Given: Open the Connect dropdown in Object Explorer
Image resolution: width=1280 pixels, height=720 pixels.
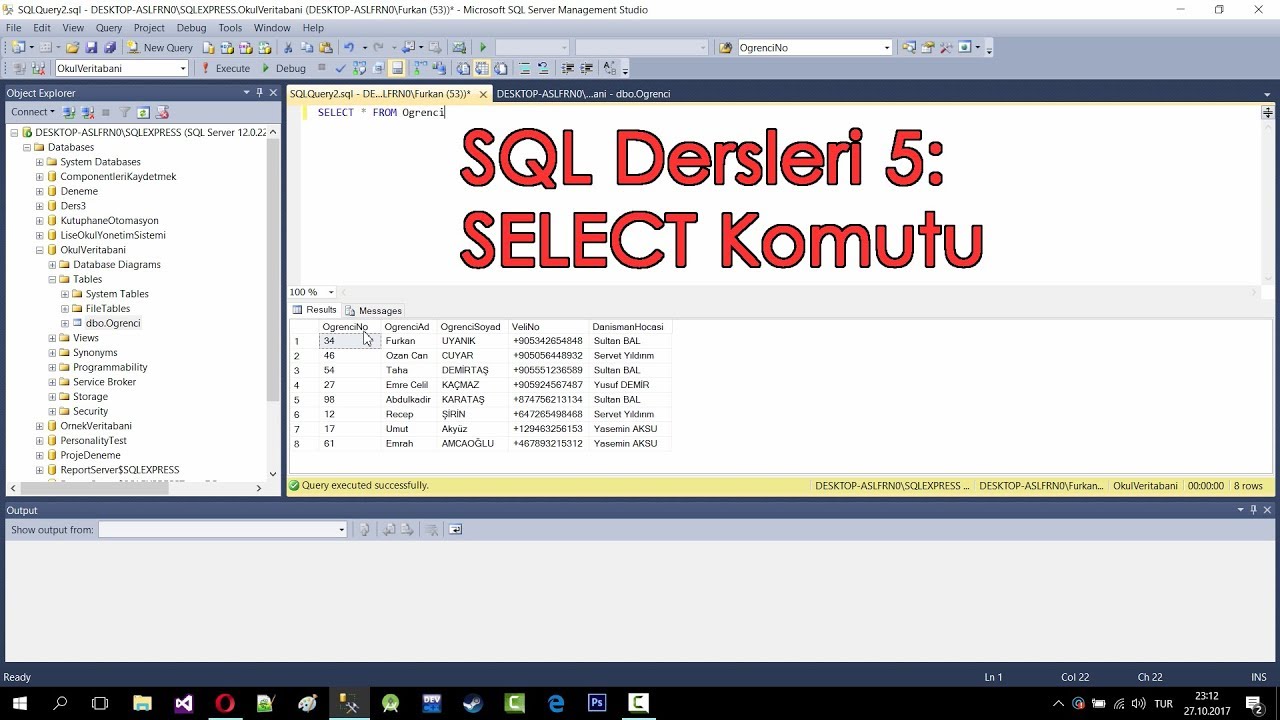Looking at the screenshot, I should click(x=32, y=112).
